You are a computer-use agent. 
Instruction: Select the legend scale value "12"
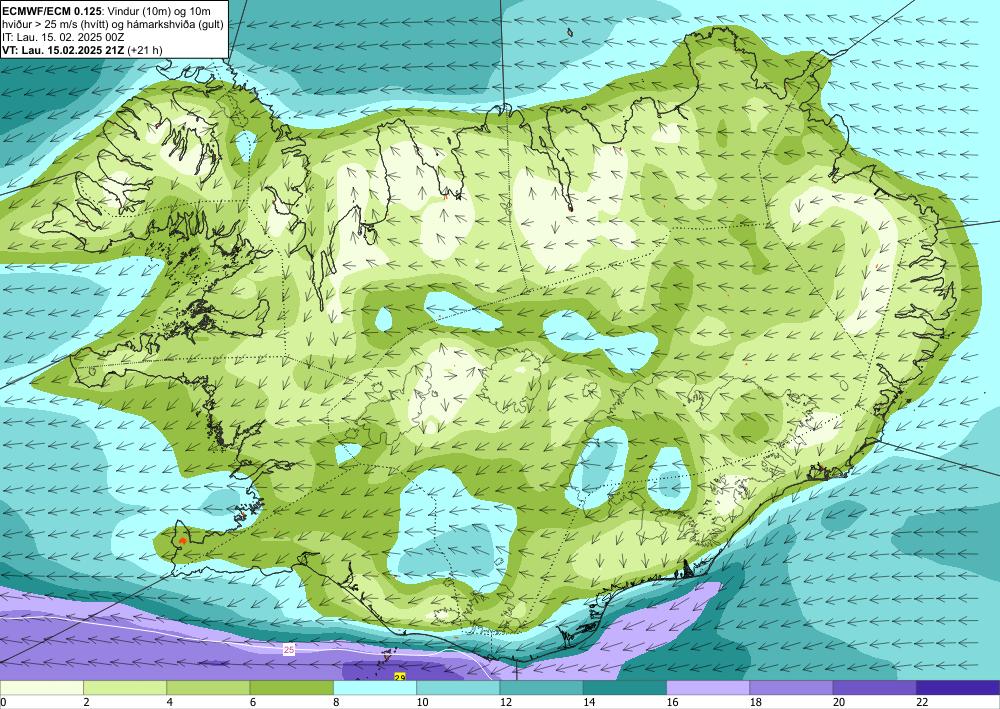pos(506,702)
